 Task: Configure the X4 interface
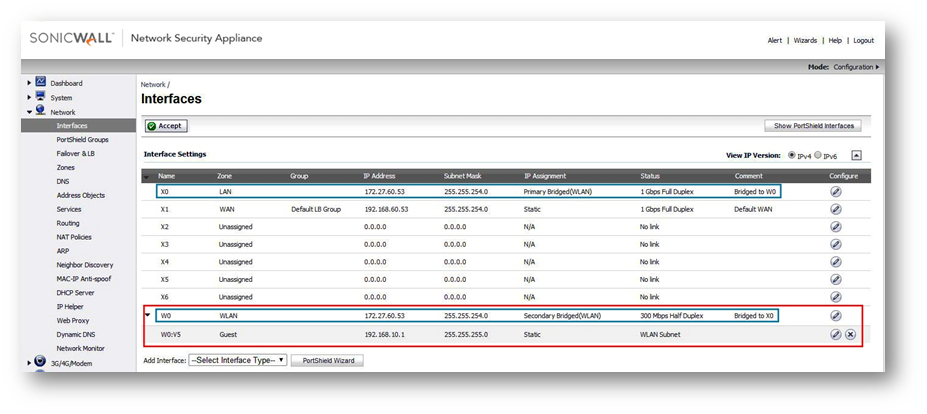click(835, 261)
